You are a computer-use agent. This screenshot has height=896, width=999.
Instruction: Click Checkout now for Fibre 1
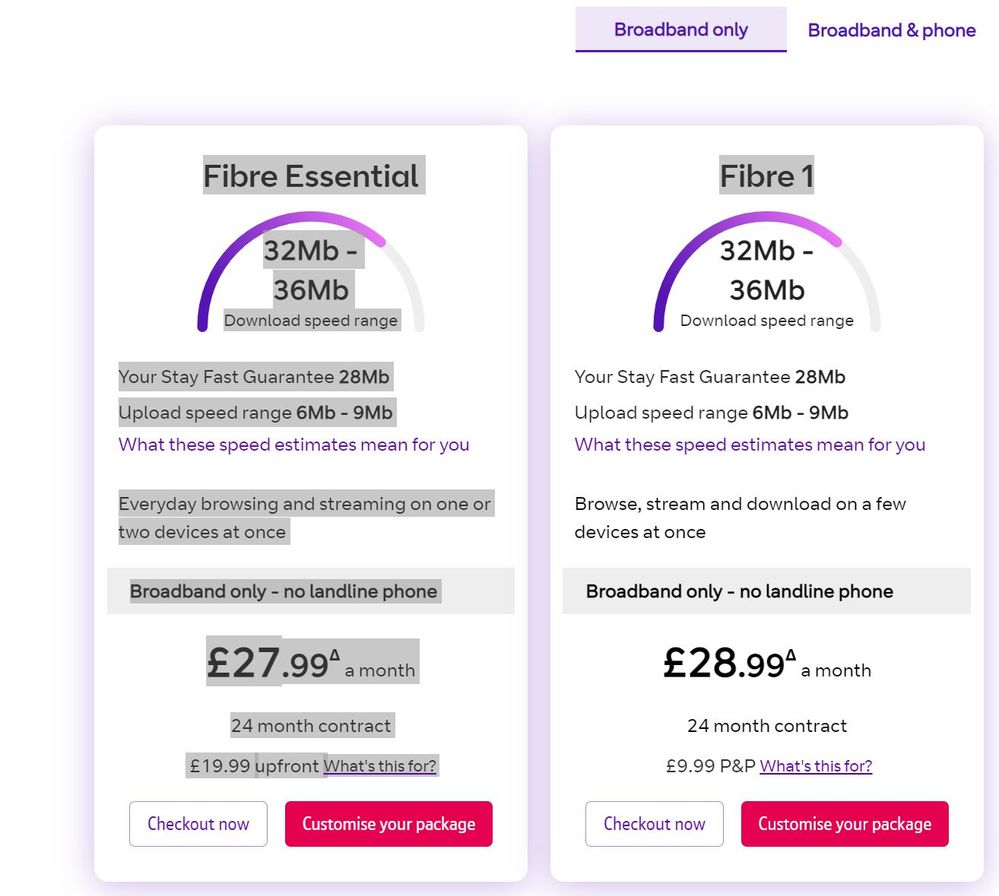point(654,824)
